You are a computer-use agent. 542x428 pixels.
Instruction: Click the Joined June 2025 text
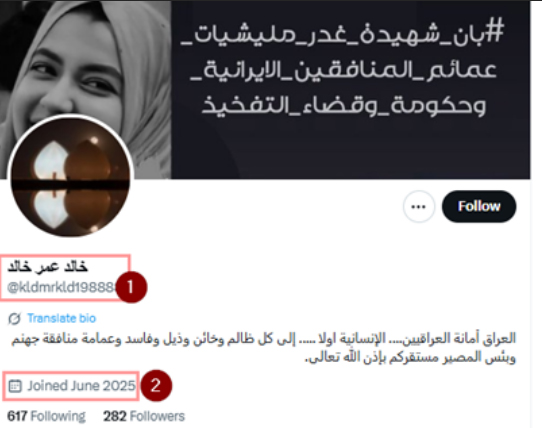click(81, 386)
